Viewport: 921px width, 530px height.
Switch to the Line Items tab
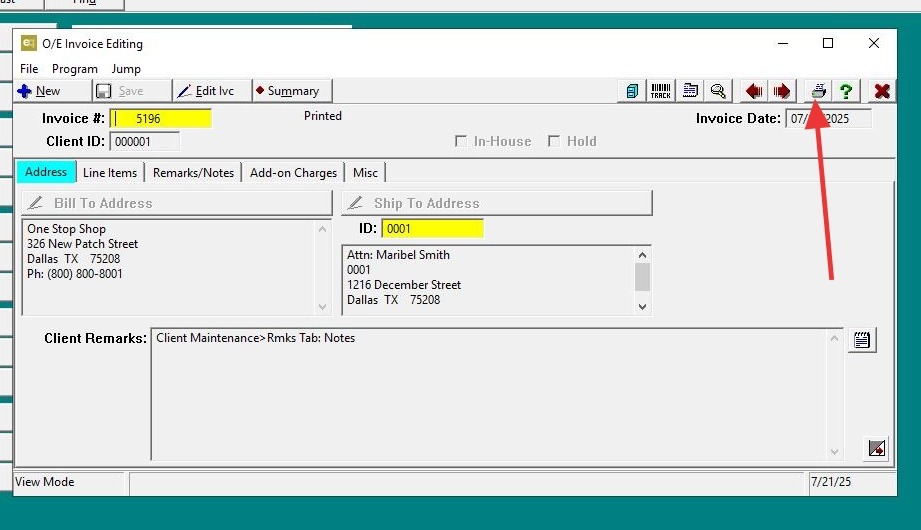pos(110,173)
